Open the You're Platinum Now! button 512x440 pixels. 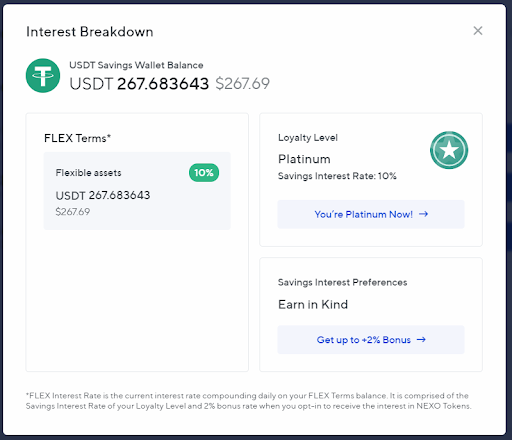click(x=371, y=214)
